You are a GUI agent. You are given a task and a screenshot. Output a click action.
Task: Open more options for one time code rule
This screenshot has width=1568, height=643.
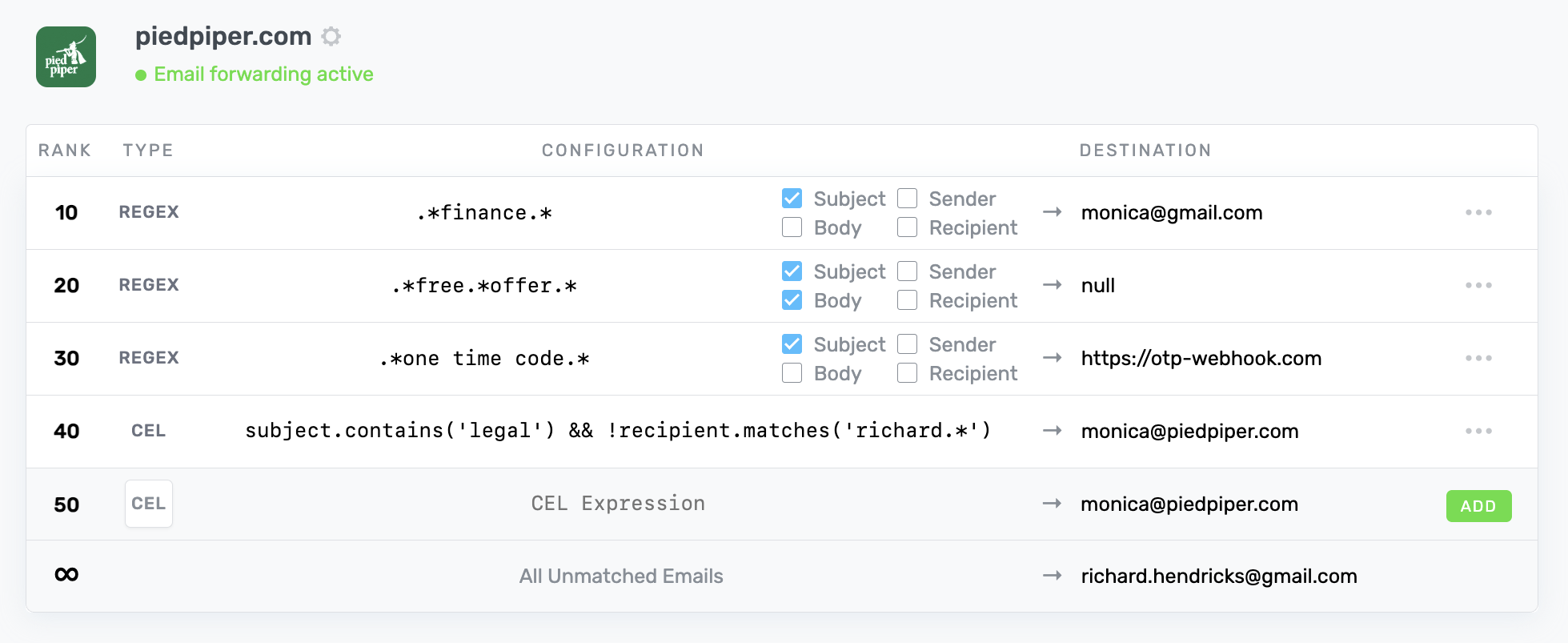pyautogui.click(x=1478, y=359)
